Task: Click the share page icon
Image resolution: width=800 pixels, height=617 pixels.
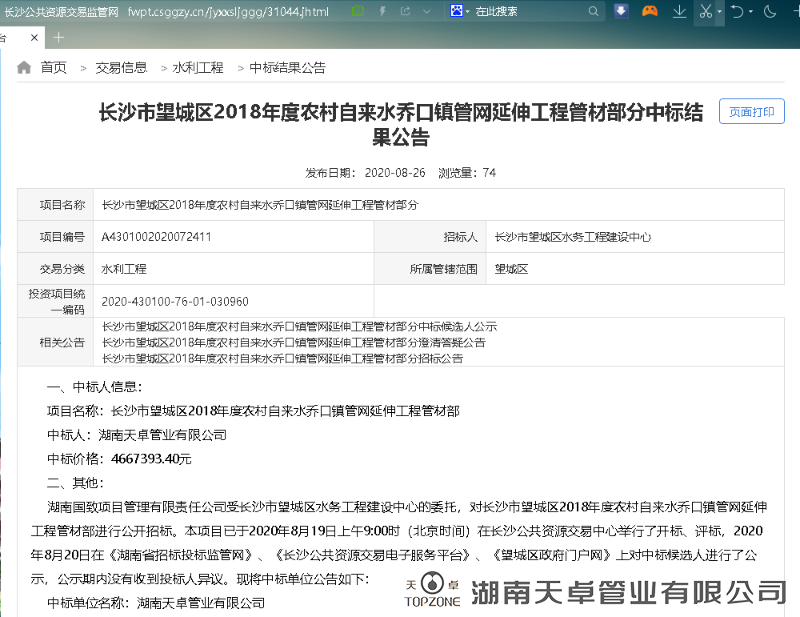Action: pyautogui.click(x=405, y=11)
